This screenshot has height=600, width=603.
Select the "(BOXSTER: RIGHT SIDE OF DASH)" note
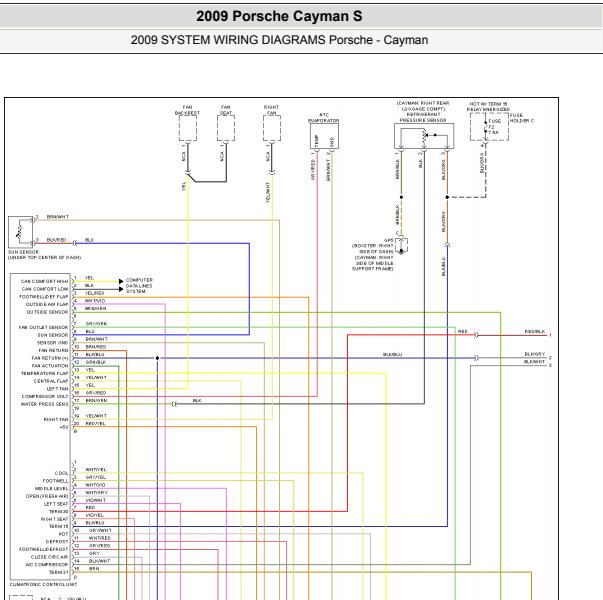click(x=373, y=248)
